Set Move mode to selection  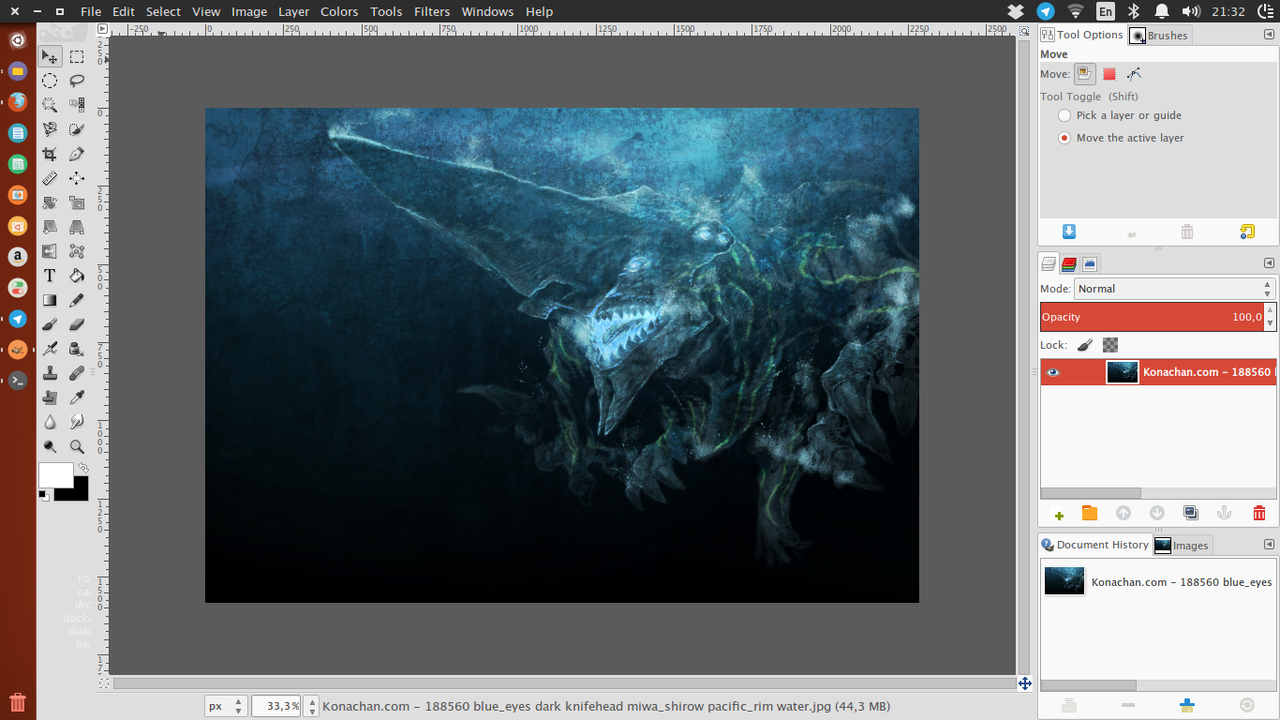click(1109, 74)
